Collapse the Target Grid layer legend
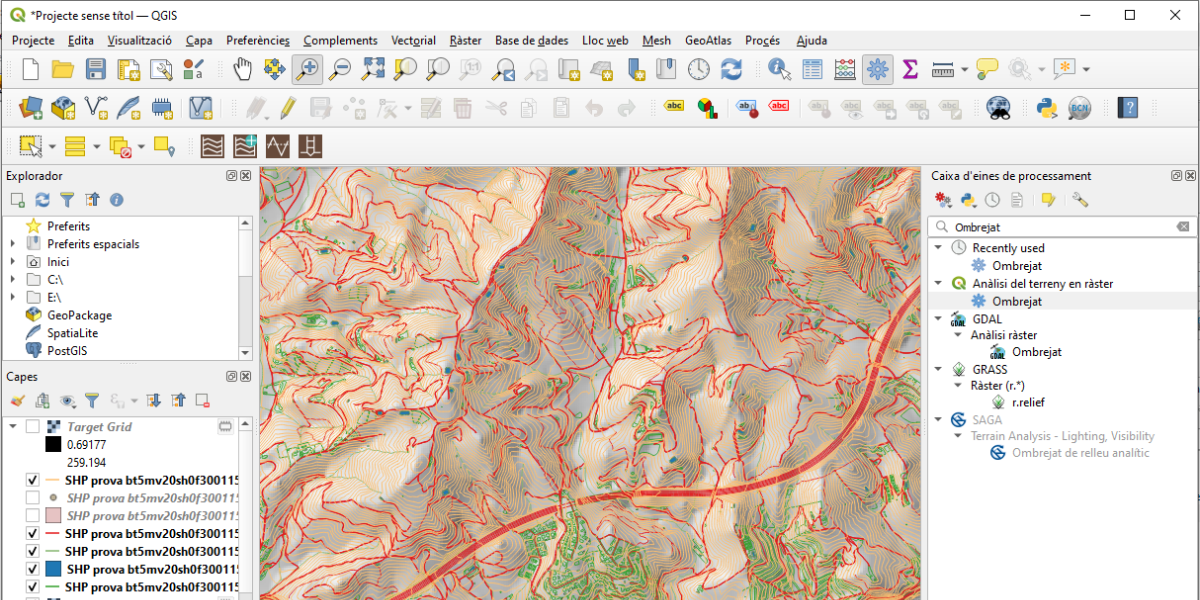This screenshot has height=600, width=1200. [x=13, y=426]
